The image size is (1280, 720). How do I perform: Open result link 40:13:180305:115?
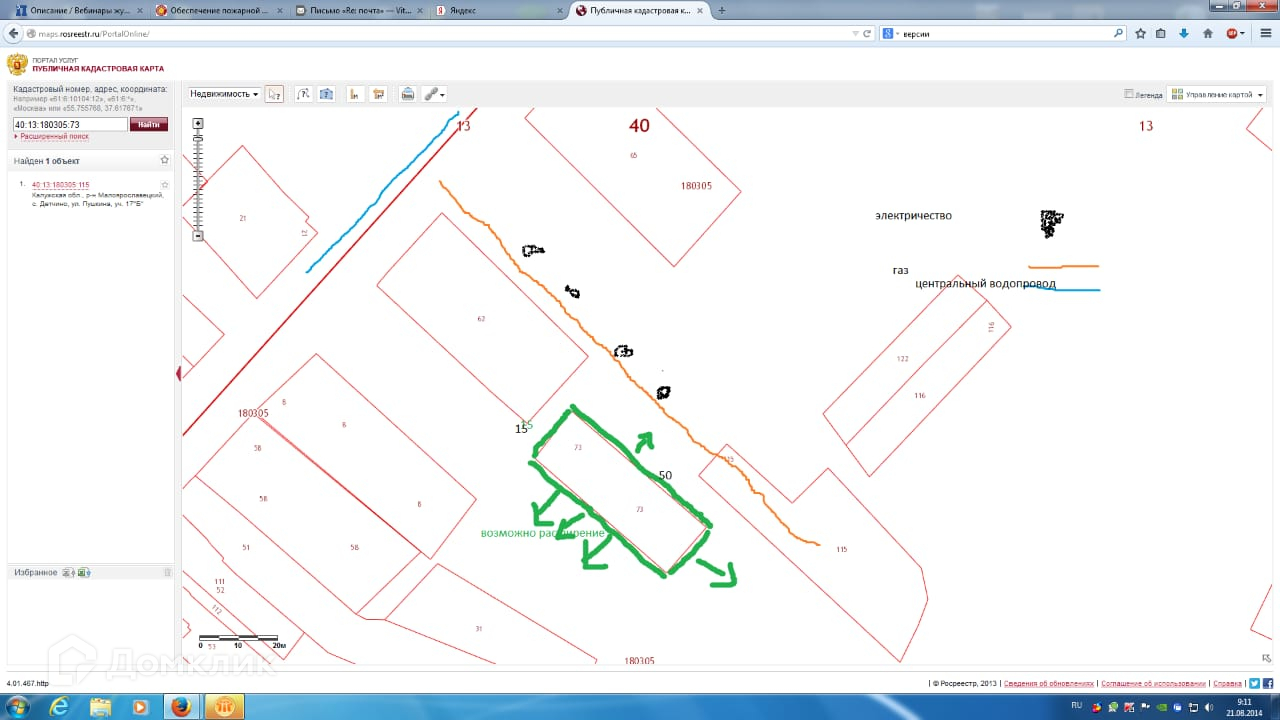pos(60,185)
